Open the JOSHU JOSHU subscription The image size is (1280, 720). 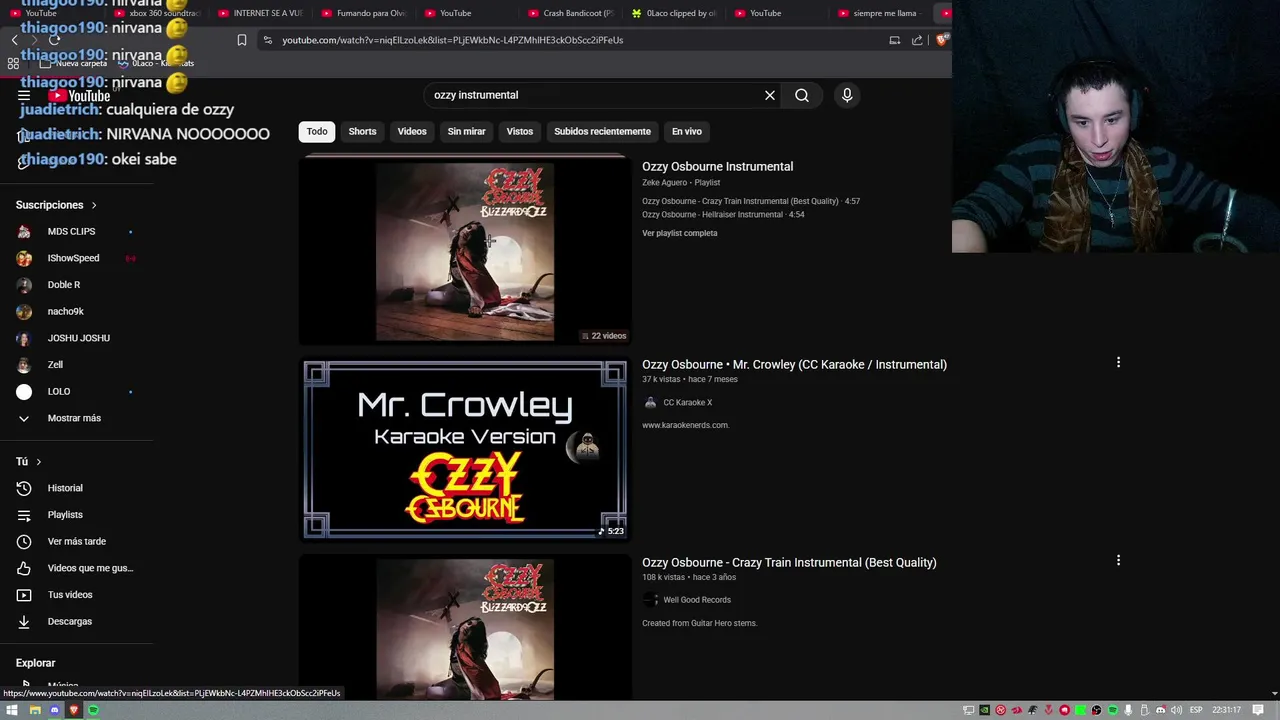pos(78,338)
